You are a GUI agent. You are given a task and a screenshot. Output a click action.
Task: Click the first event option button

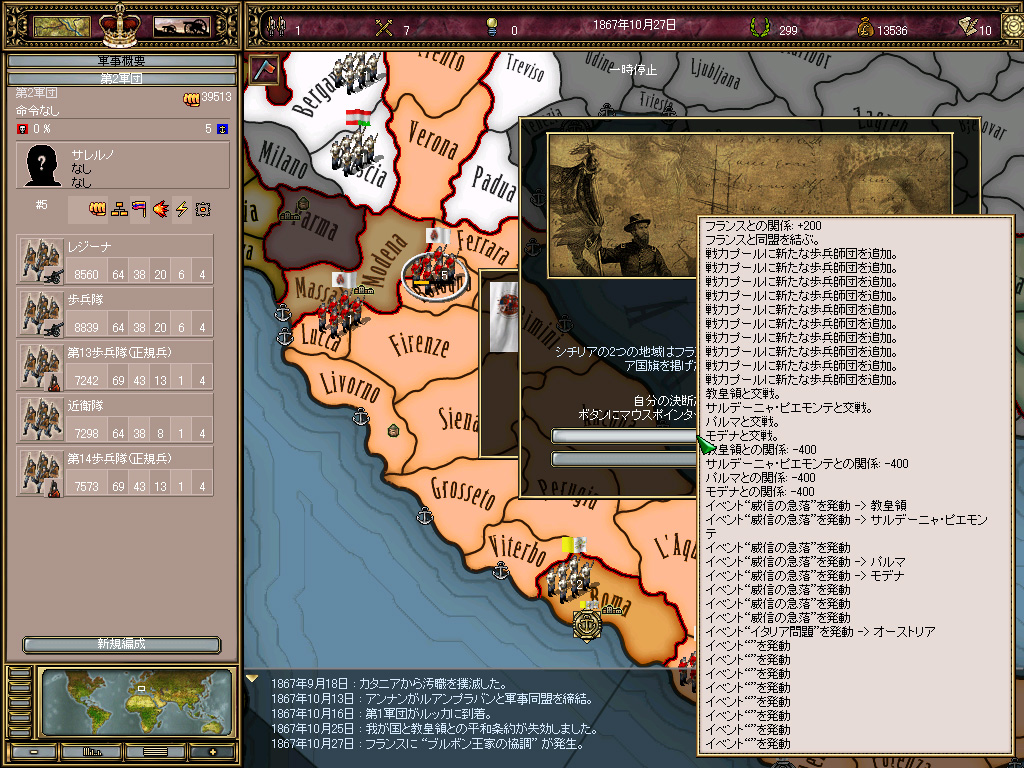pyautogui.click(x=624, y=436)
